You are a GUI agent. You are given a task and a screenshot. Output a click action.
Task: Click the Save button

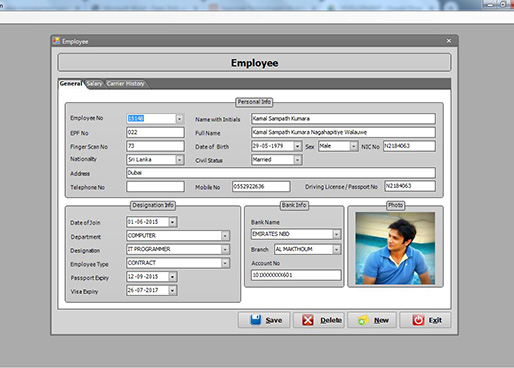pyautogui.click(x=264, y=320)
